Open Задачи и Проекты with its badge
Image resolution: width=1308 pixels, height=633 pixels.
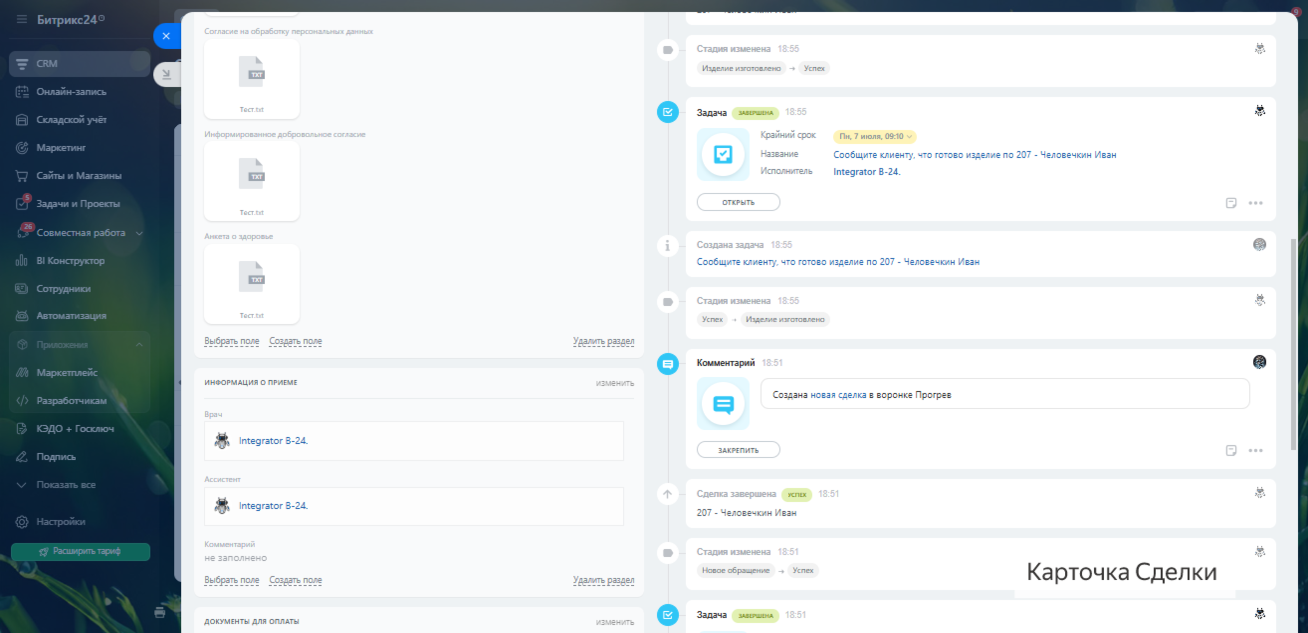[x=79, y=203]
